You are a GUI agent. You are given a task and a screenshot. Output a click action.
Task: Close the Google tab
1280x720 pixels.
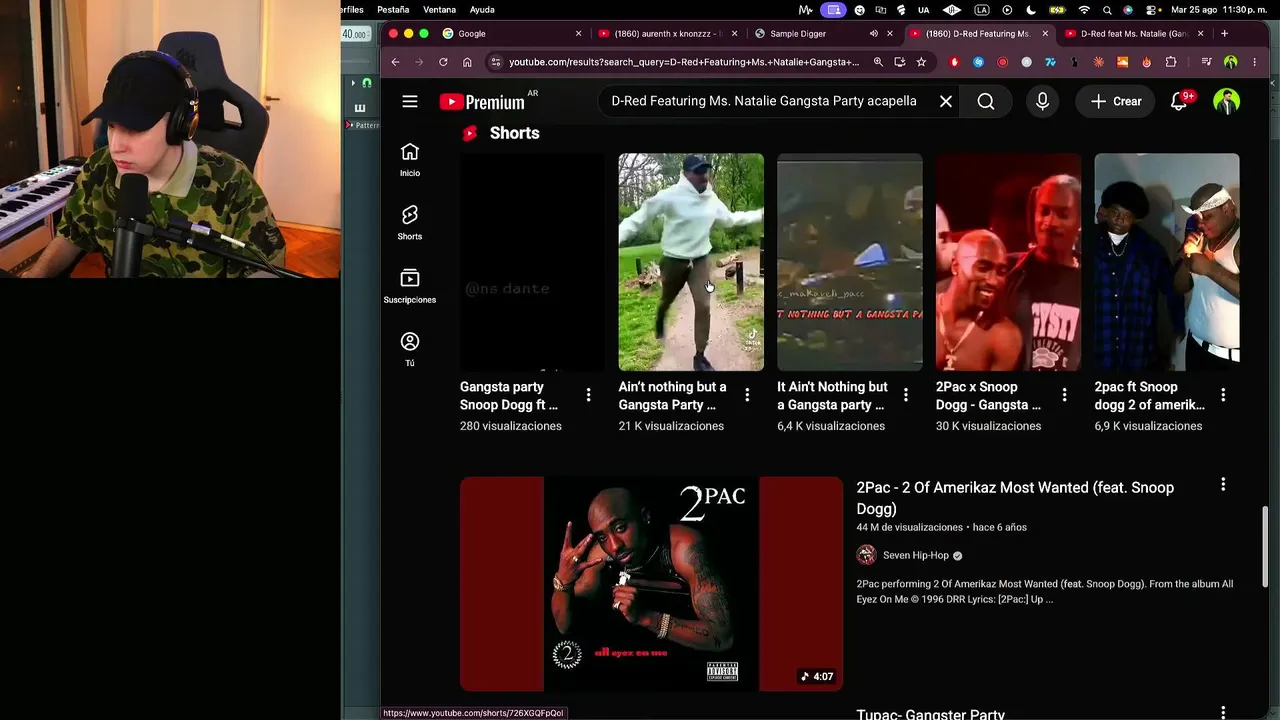click(x=578, y=34)
